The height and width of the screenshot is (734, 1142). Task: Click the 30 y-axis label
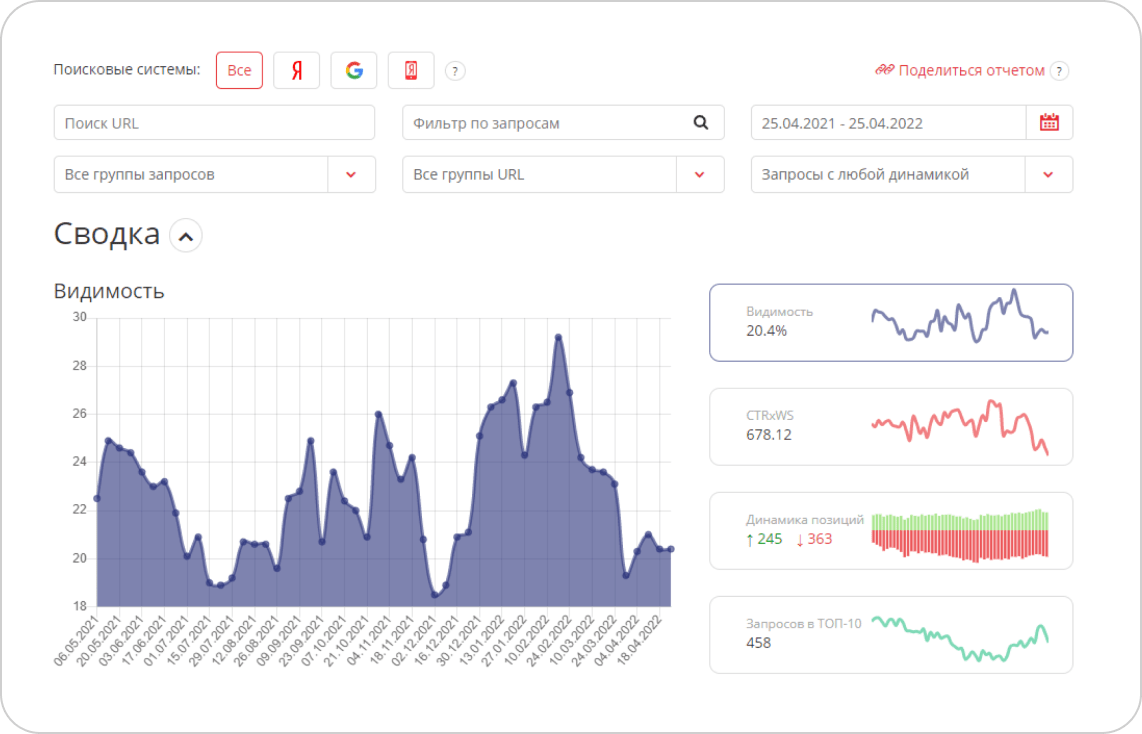pyautogui.click(x=79, y=317)
